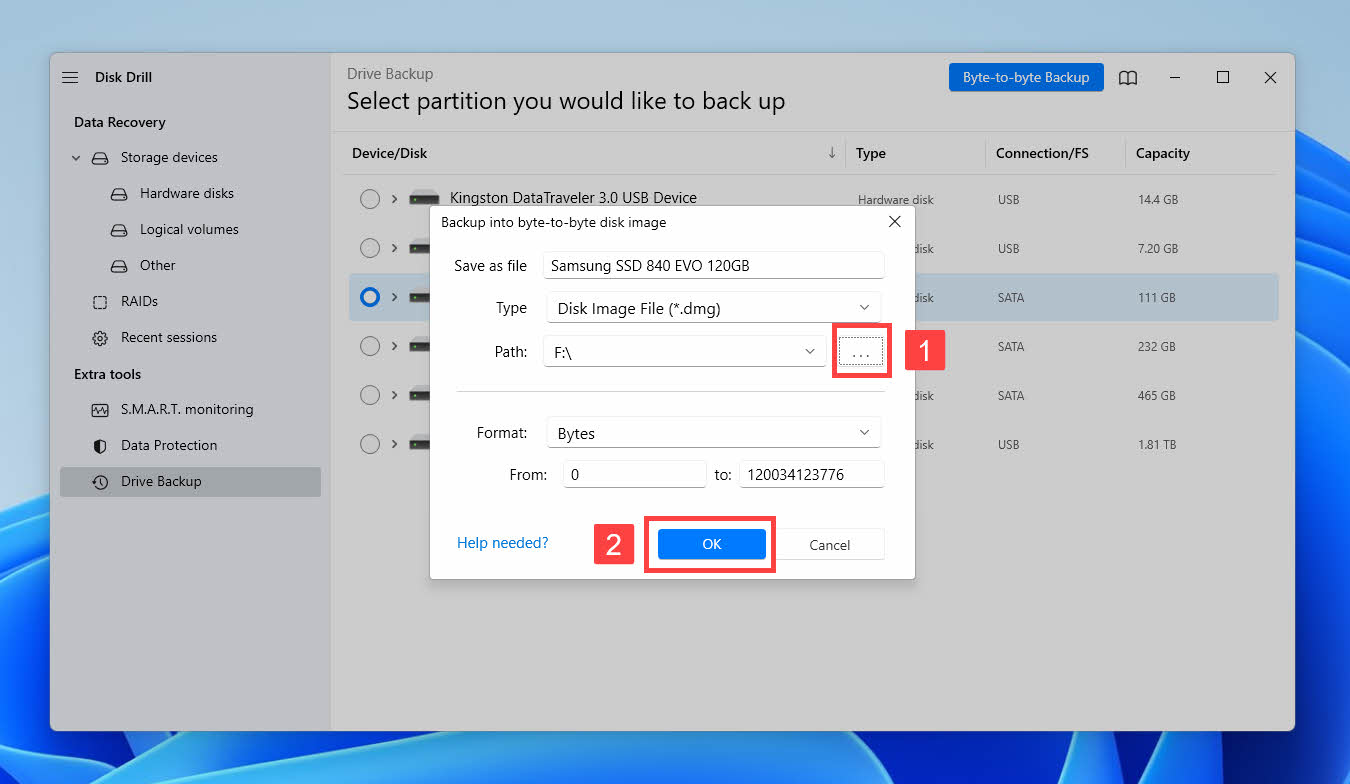Screen dimensions: 1350x784
Task: Close the byte-to-byte disk image dialog
Action: (895, 222)
